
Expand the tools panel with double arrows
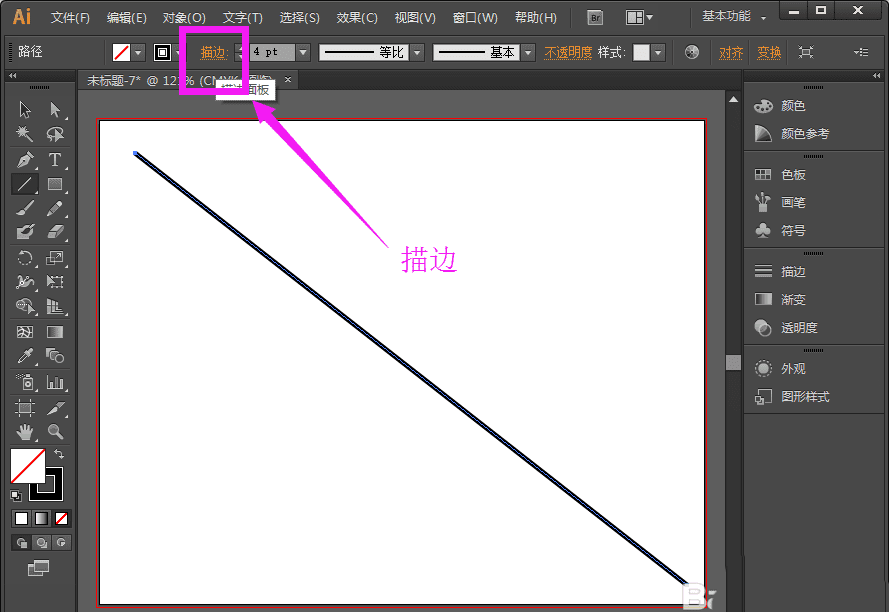pyautogui.click(x=12, y=75)
